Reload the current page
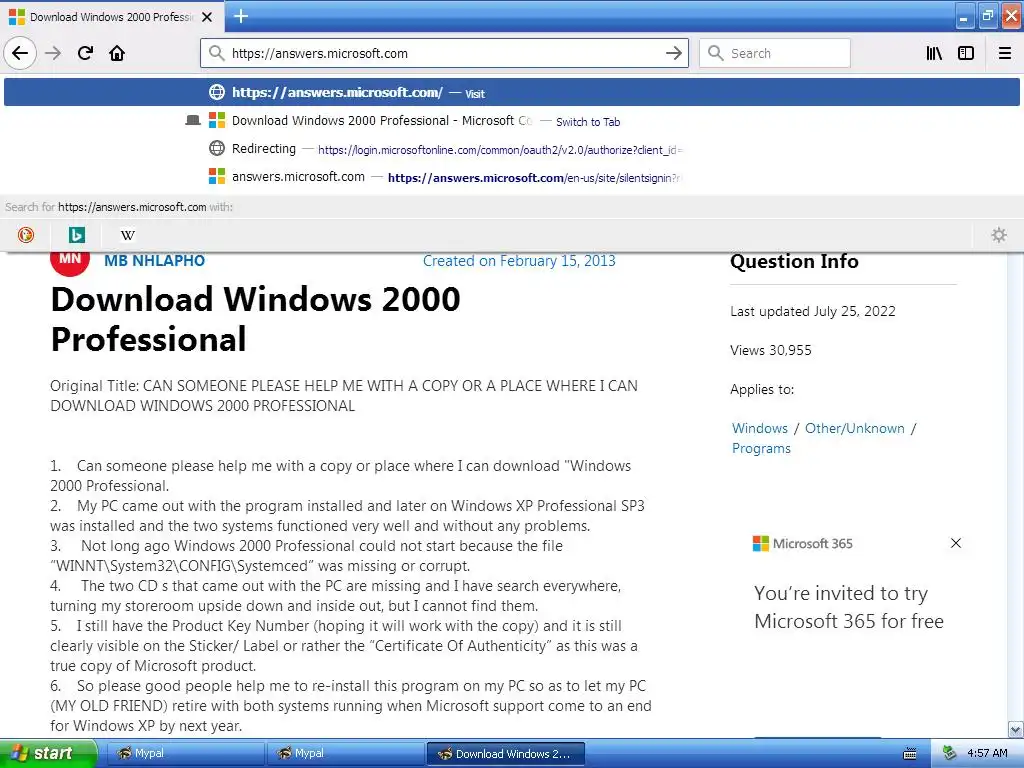1024x768 pixels. tap(85, 53)
